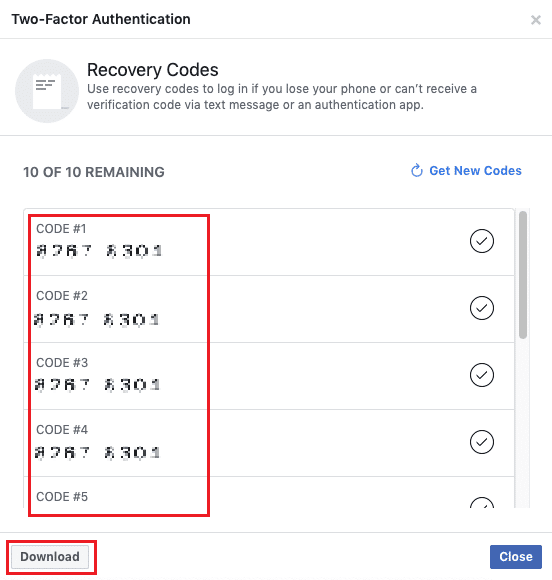Click the recovery codes scrollbar thumb

pos(522,274)
